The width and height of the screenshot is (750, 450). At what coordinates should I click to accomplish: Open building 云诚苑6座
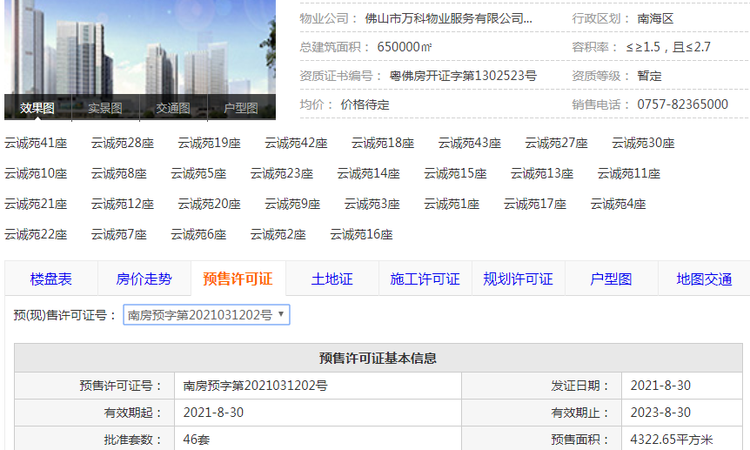tap(199, 235)
